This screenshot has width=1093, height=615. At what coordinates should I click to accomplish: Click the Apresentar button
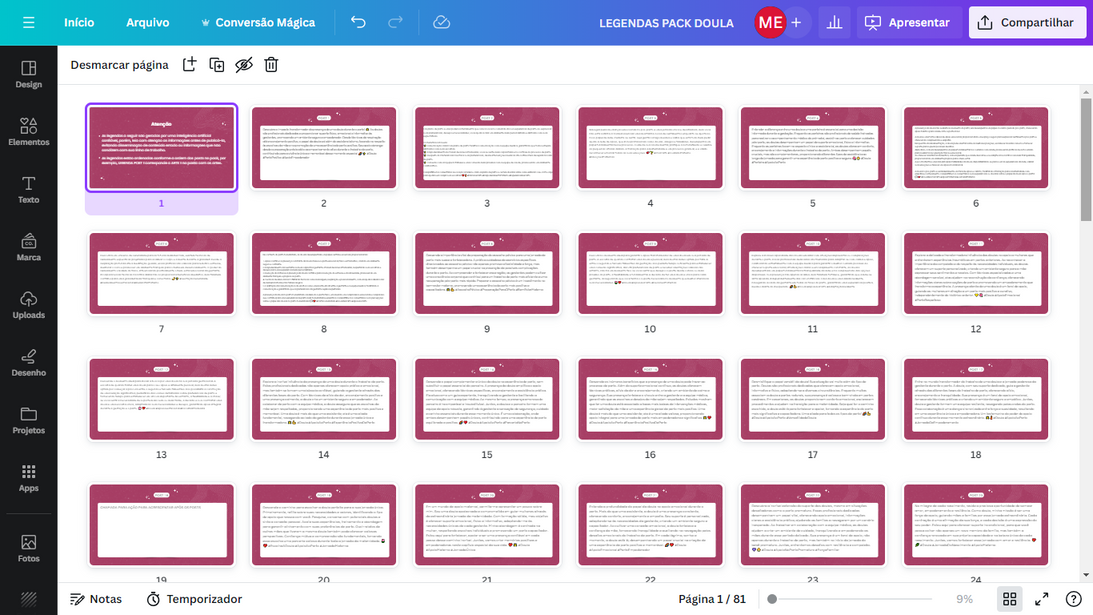point(908,22)
